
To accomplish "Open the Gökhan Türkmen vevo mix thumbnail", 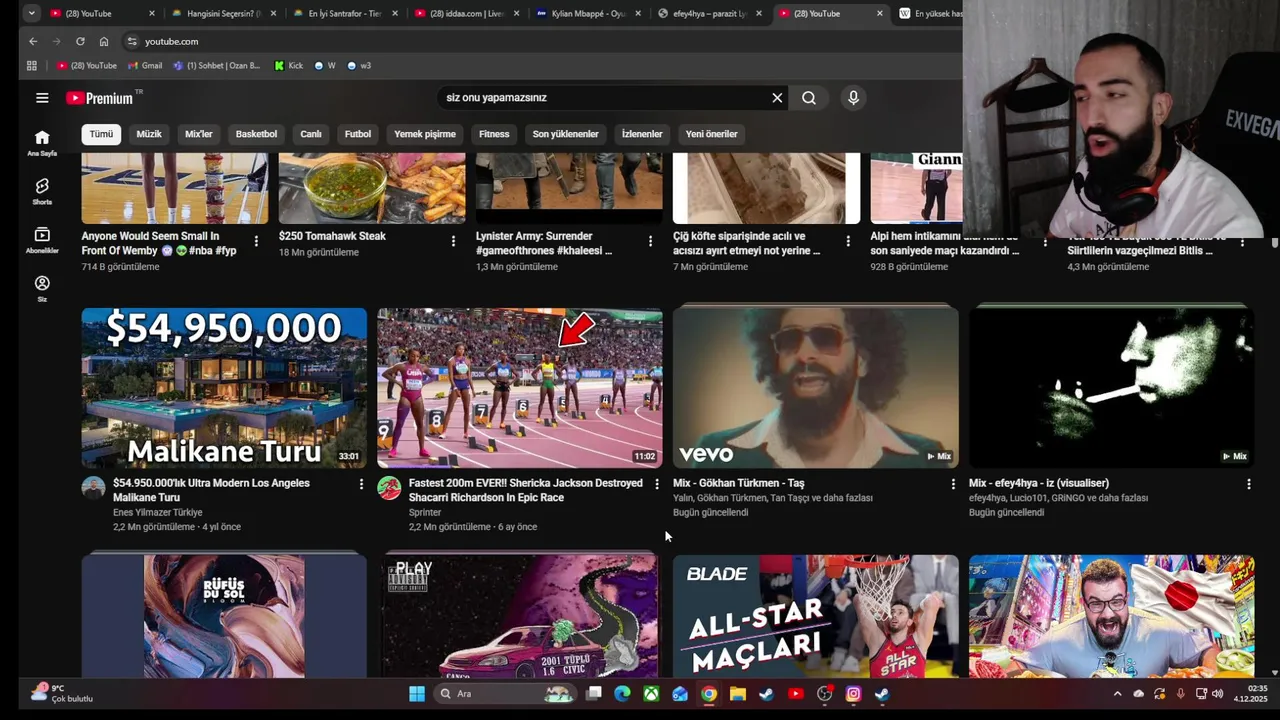I will pos(815,388).
